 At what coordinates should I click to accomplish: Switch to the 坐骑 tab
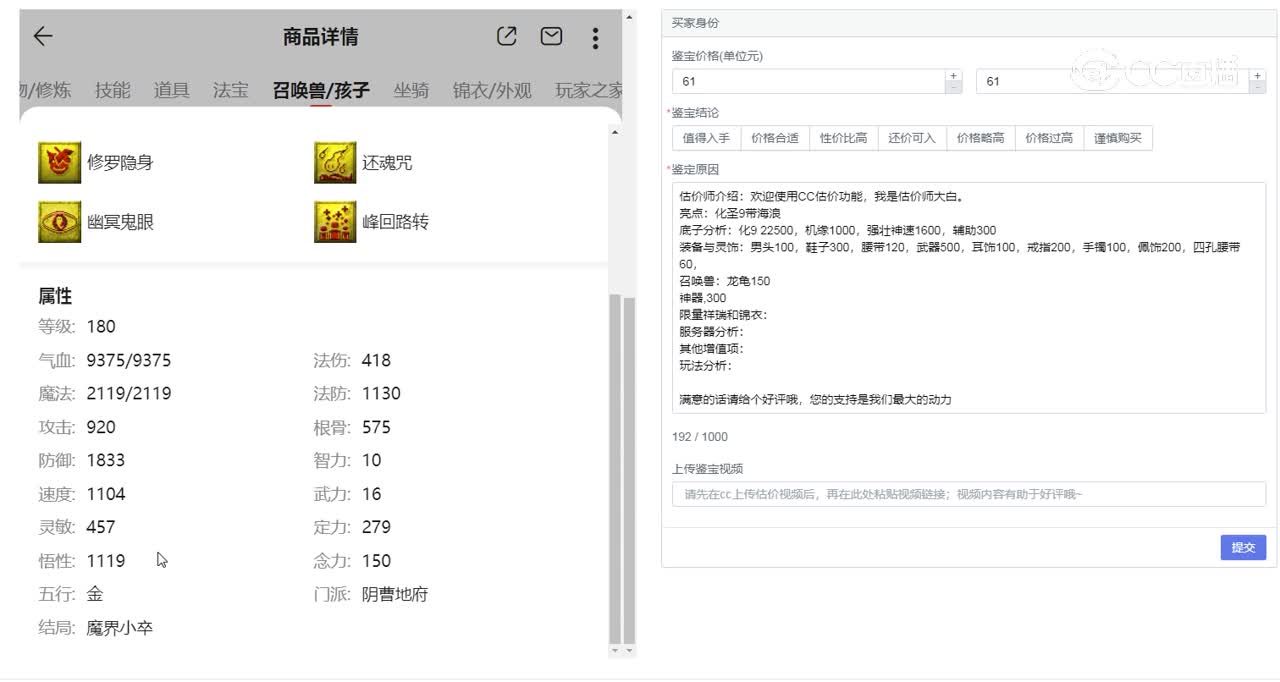[x=412, y=89]
